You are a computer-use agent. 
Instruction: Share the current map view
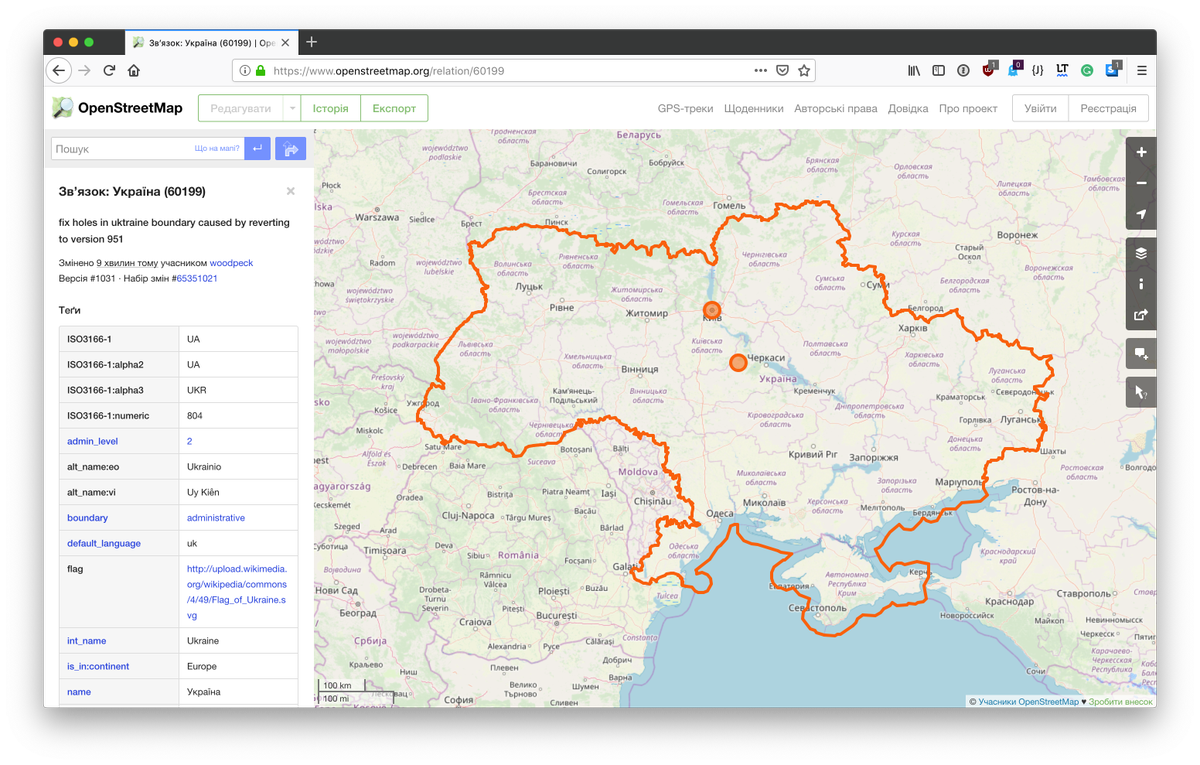1140,315
